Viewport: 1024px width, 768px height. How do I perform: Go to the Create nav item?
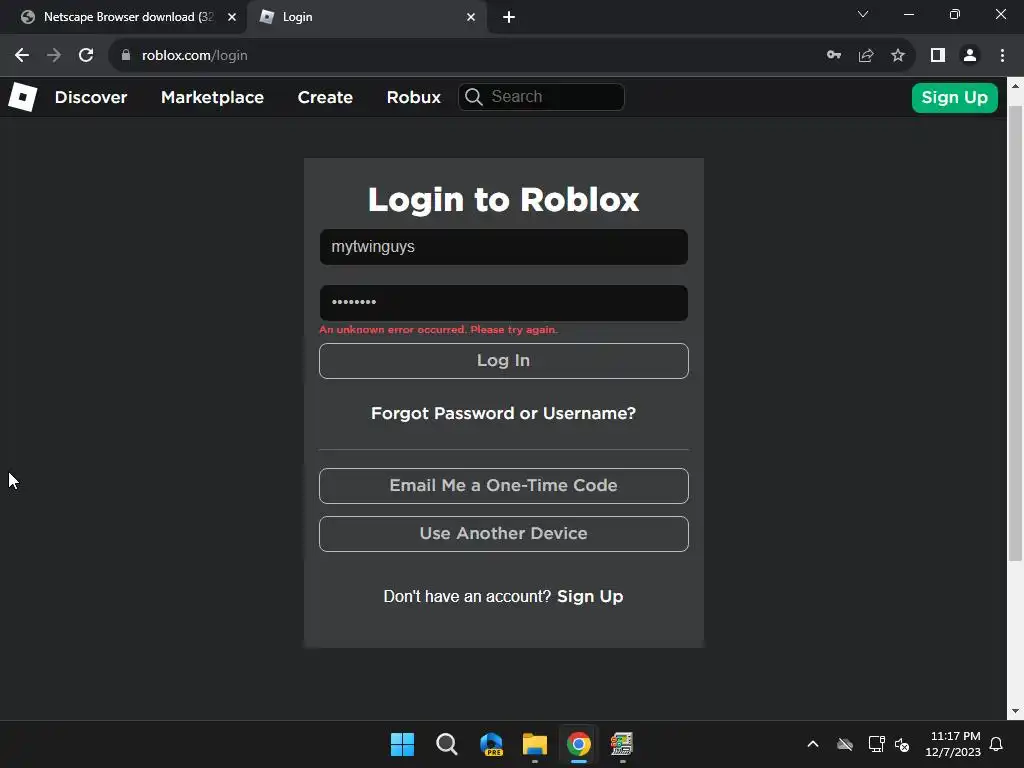click(325, 97)
